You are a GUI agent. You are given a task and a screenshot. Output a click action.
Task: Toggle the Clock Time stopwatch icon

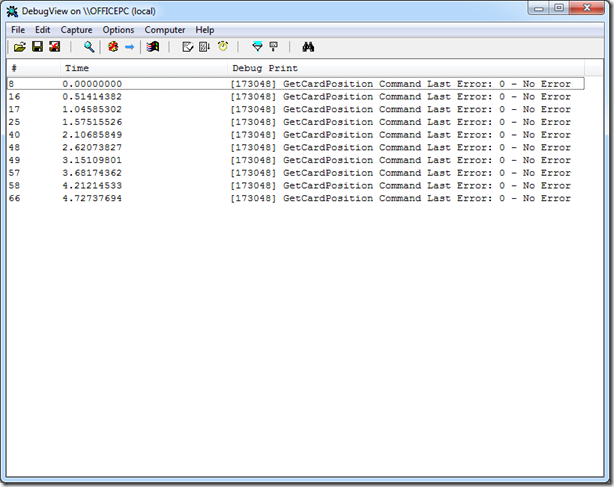(x=223, y=47)
